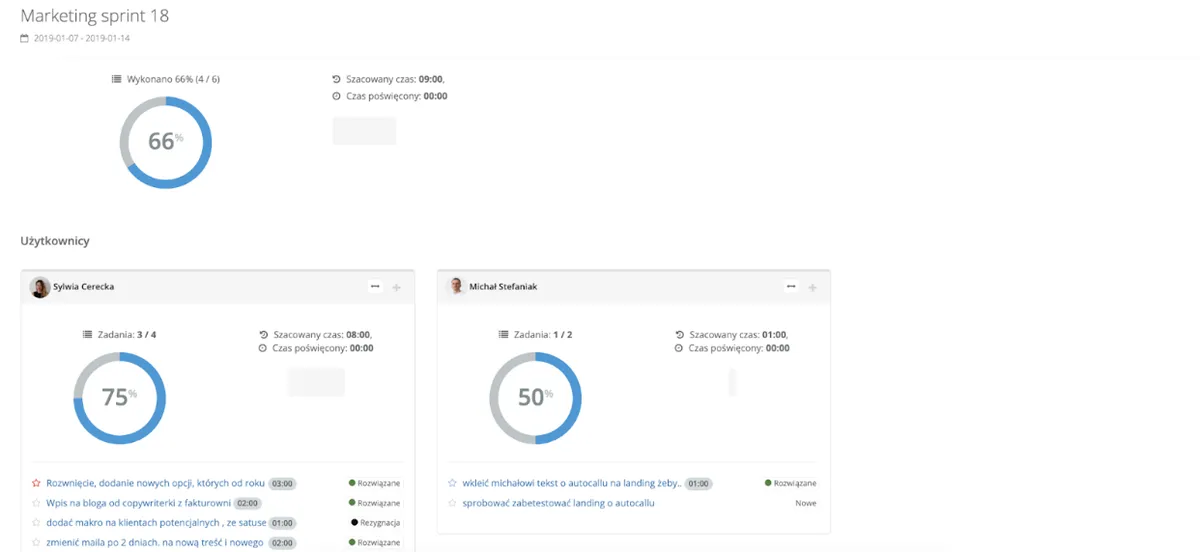Click the calendar icon beside the sprint dates
This screenshot has height=552, width=1200.
[x=24, y=38]
